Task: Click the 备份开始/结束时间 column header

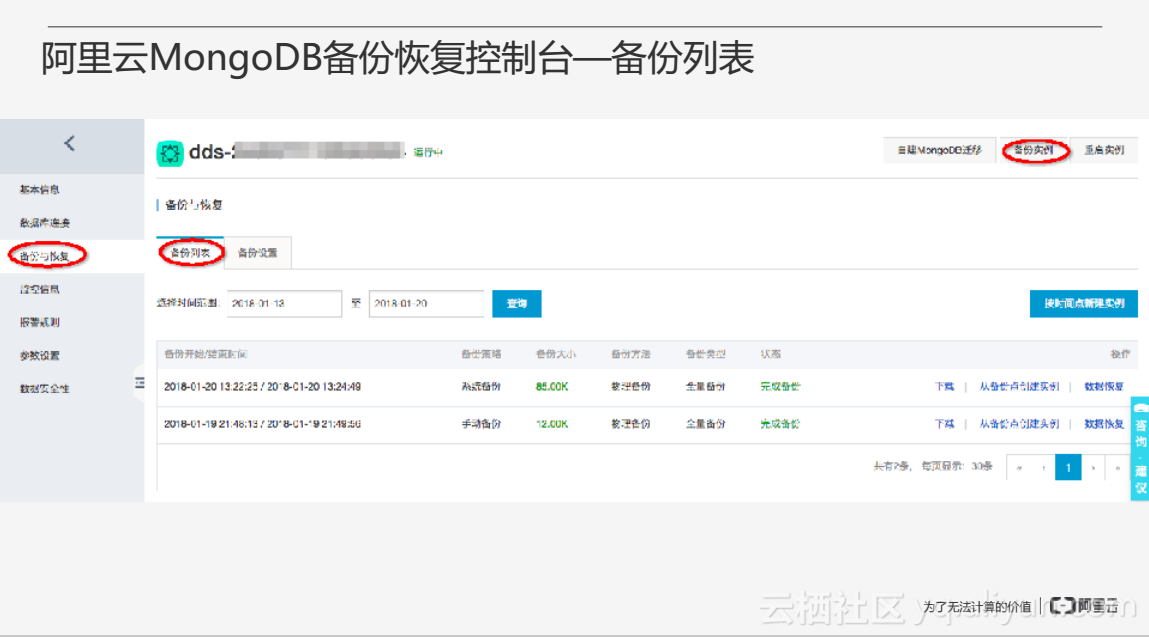Action: 205,354
